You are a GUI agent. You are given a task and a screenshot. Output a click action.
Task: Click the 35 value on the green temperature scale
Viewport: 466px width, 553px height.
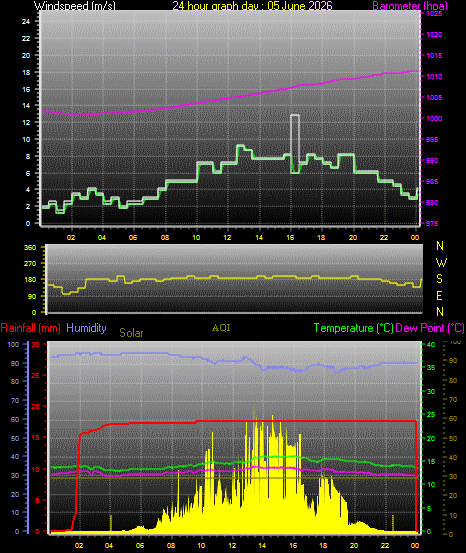tap(431, 367)
